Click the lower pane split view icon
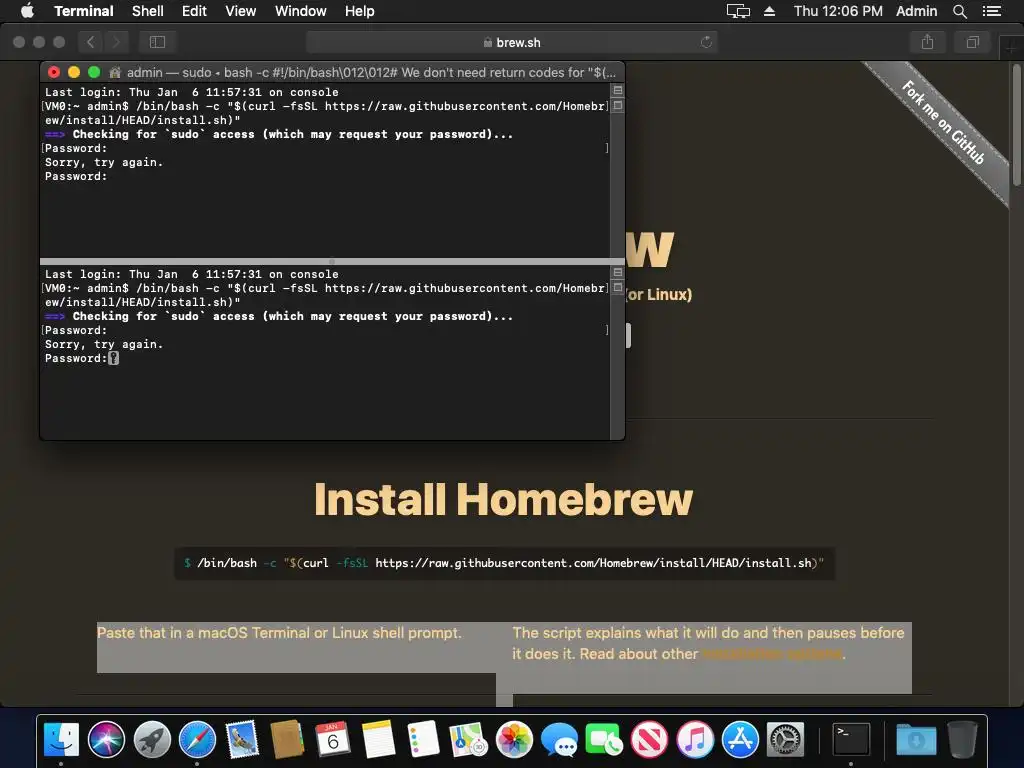 617,272
